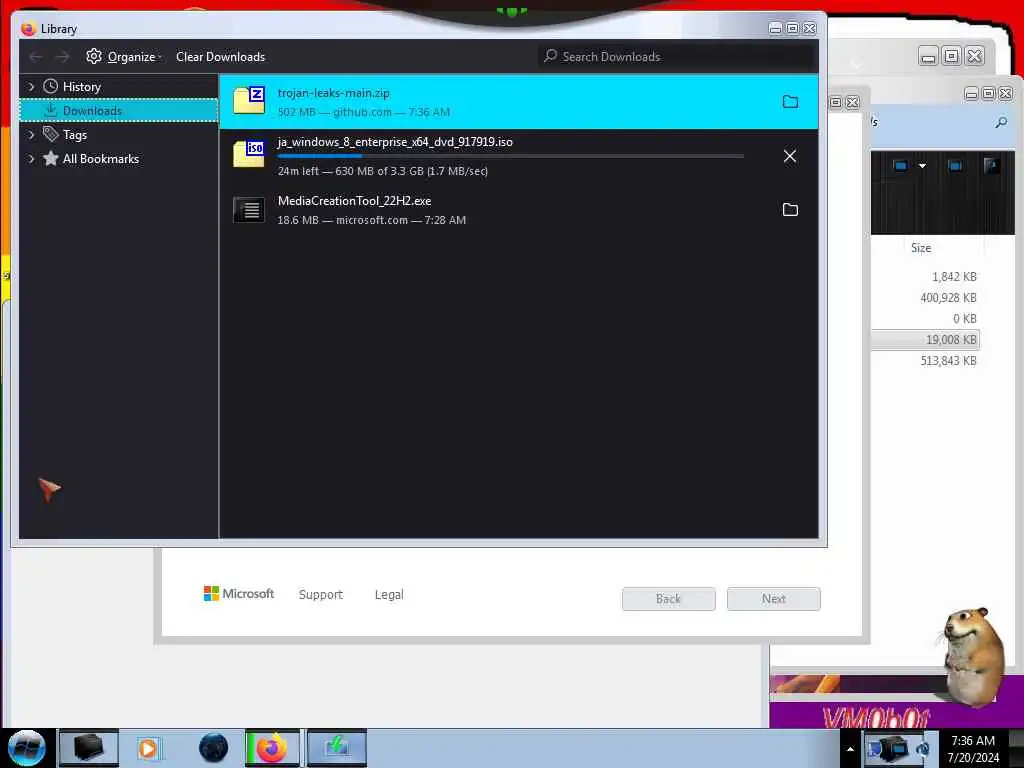Open the view options dropdown arrow in Explorer

click(x=922, y=166)
